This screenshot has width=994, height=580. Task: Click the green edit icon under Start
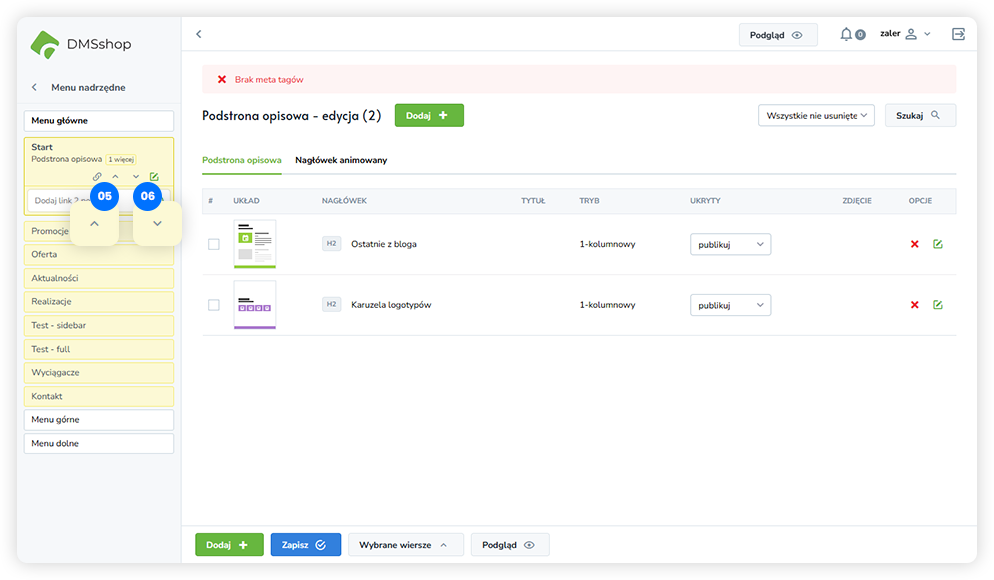click(x=154, y=177)
